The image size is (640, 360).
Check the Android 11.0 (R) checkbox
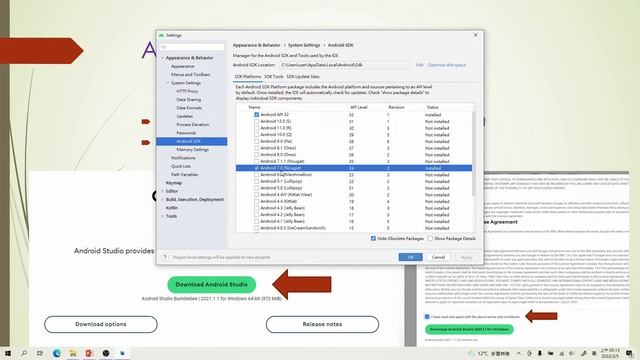click(256, 128)
